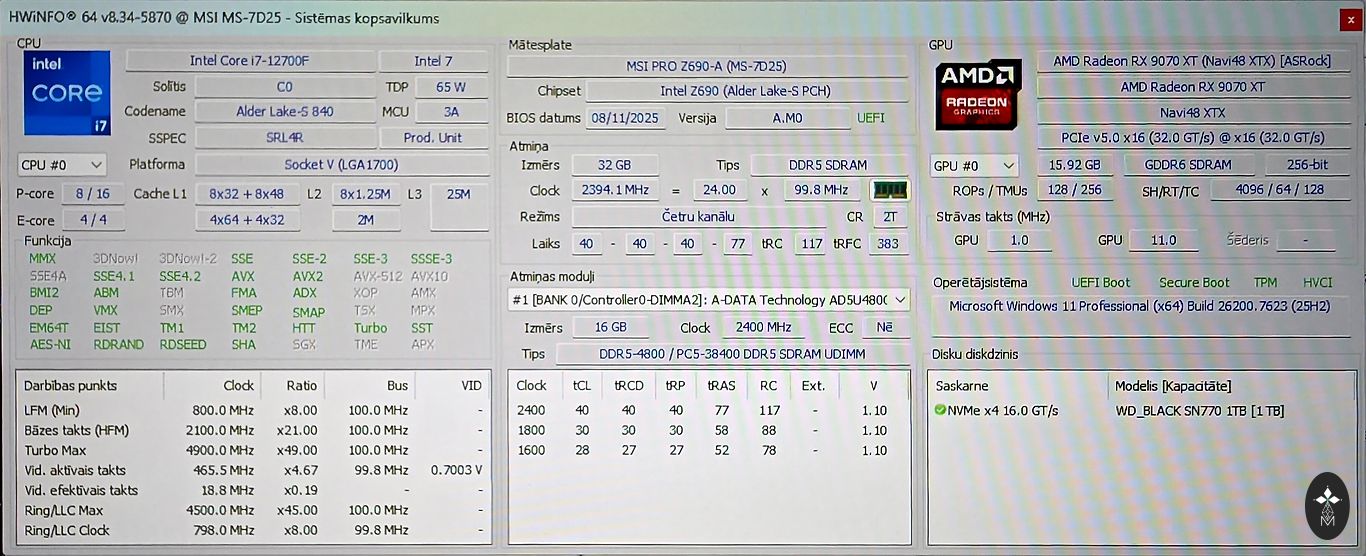Screen dimensions: 1366x556
Task: Select the WD_BLACK SN770 1TB drive row
Action: click(1199, 411)
